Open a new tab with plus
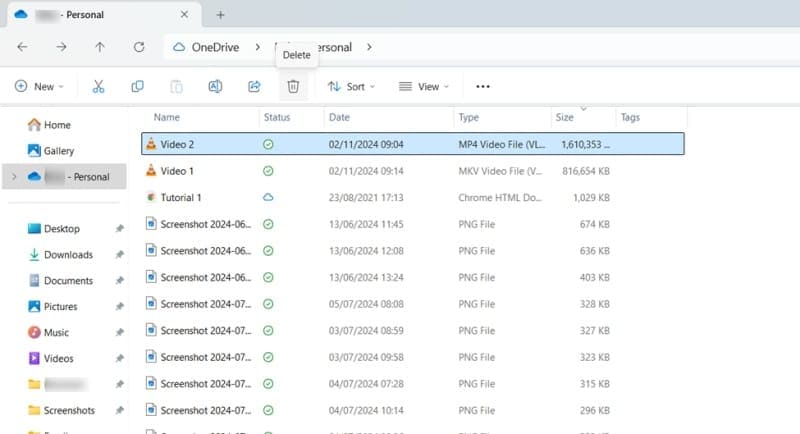 tap(220, 15)
